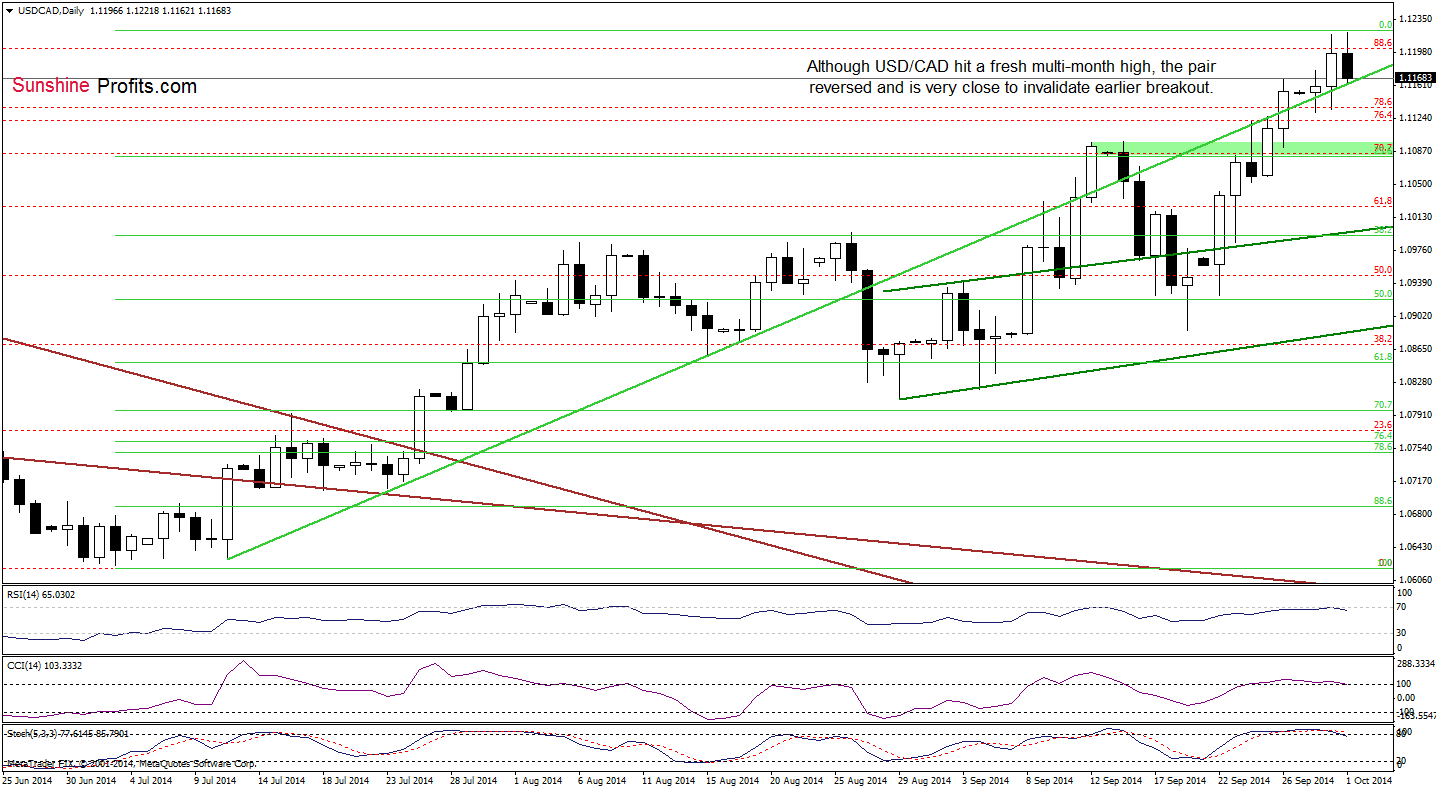Click the 1 Aug 2014 date label
Screen dimensions: 1436x789
click(539, 780)
